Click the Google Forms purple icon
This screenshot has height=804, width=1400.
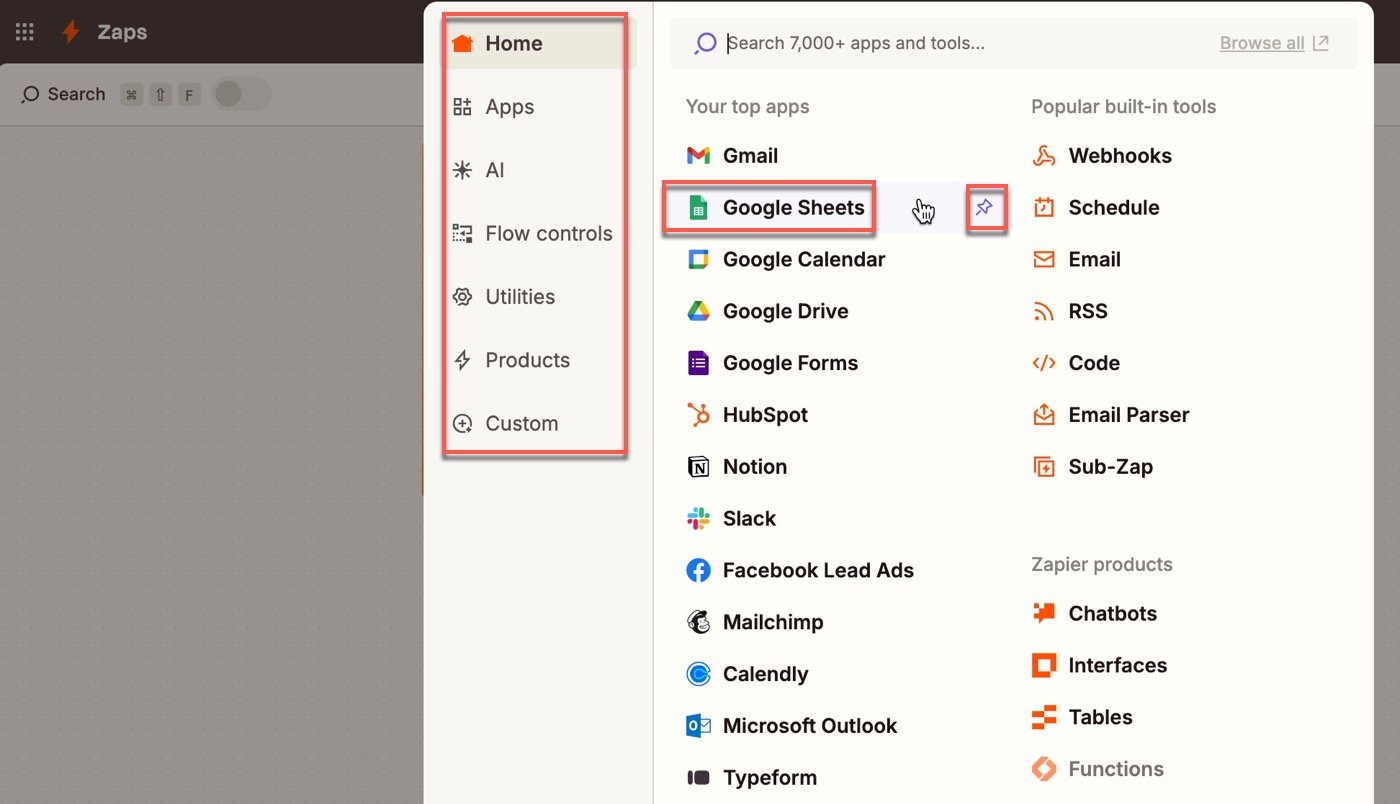coord(698,363)
